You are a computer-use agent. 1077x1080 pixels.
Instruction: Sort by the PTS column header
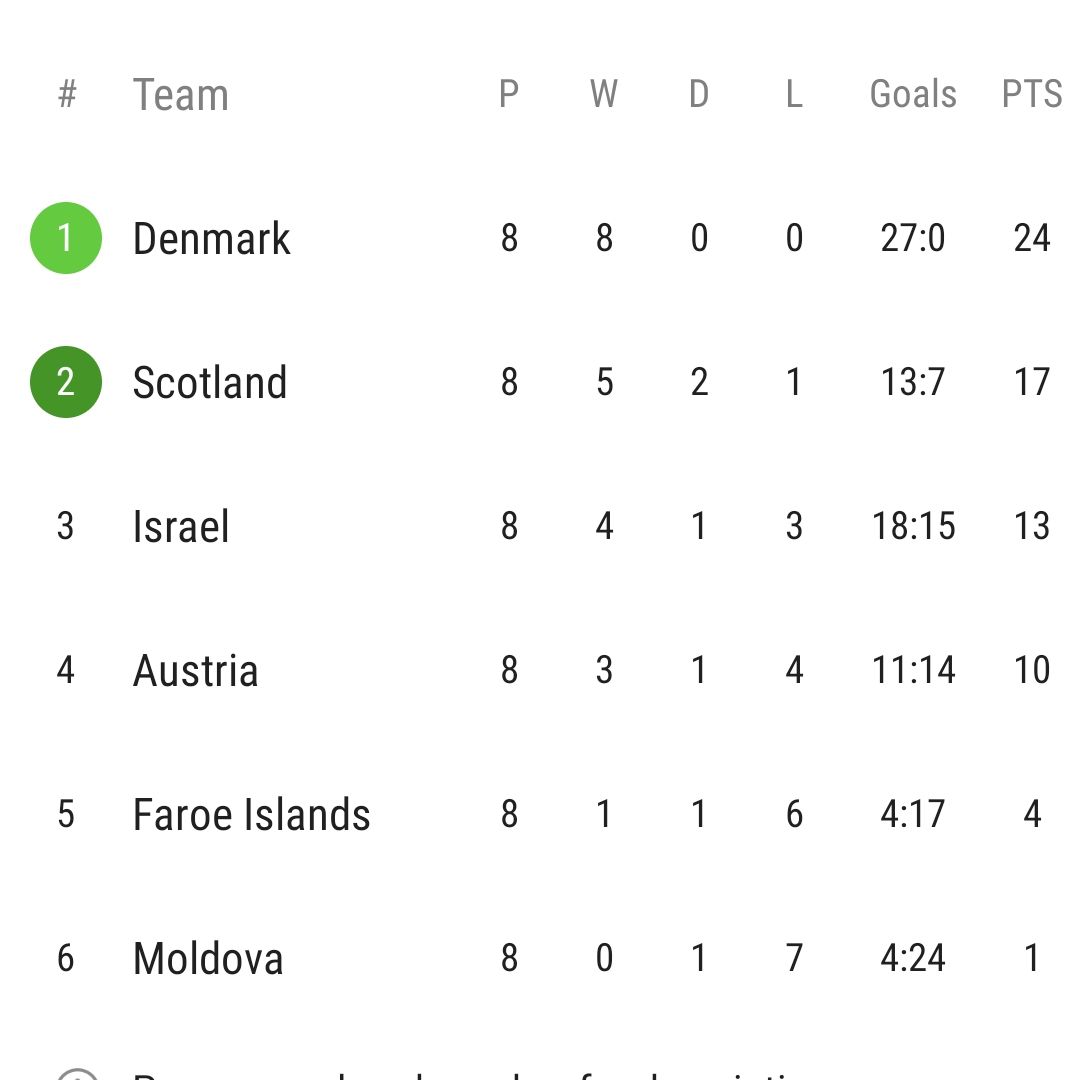tap(1032, 94)
